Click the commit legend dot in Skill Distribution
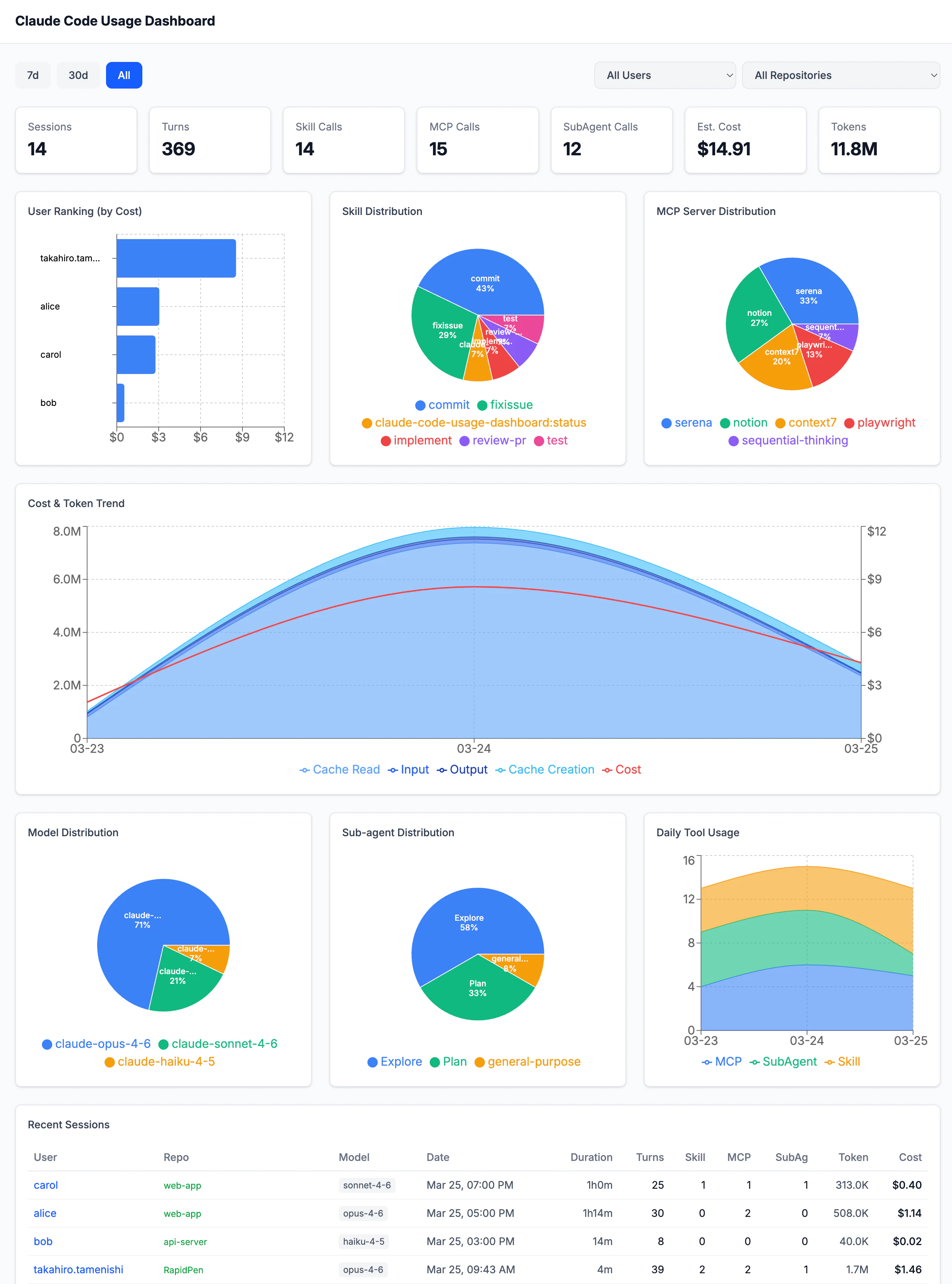This screenshot has height=1284, width=952. coord(420,406)
